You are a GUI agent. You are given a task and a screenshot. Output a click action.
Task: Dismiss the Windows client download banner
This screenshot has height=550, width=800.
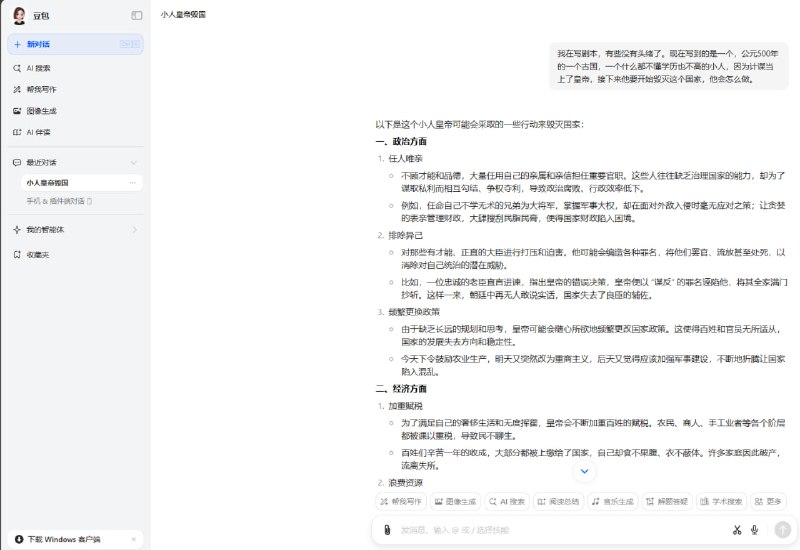133,539
